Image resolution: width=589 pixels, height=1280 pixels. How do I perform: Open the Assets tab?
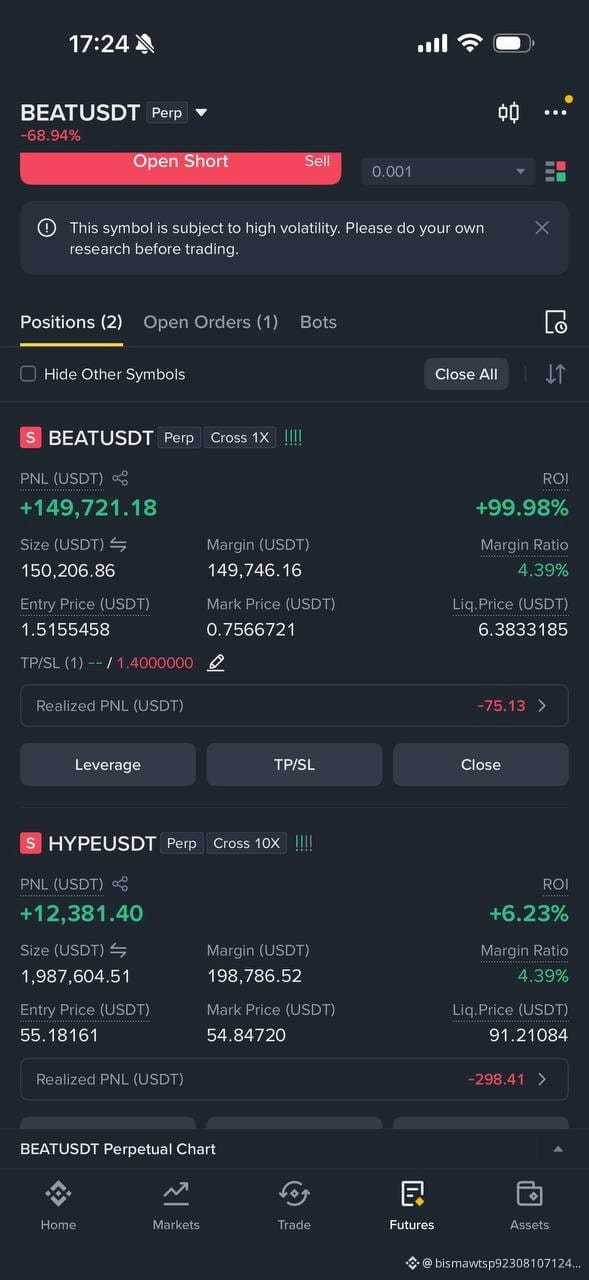[529, 1205]
